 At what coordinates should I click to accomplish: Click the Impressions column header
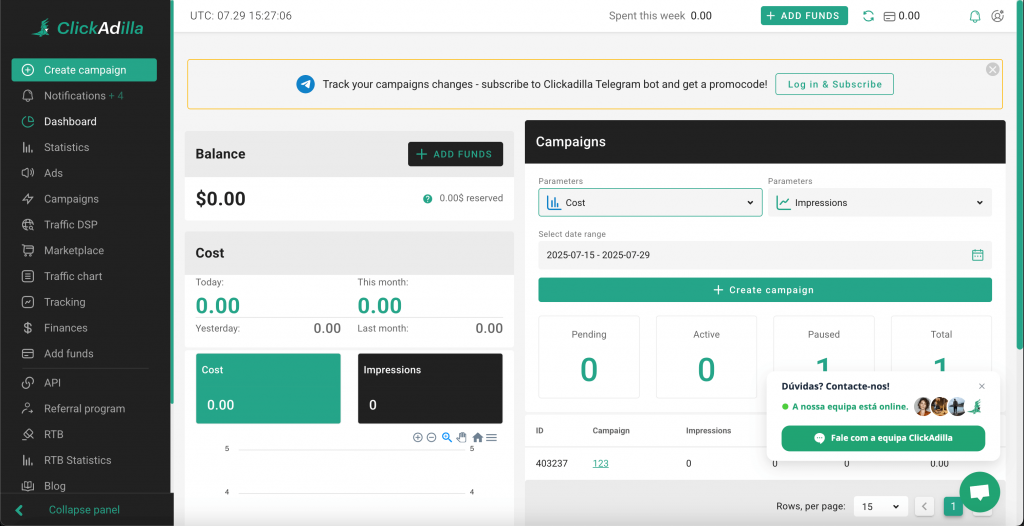709,431
